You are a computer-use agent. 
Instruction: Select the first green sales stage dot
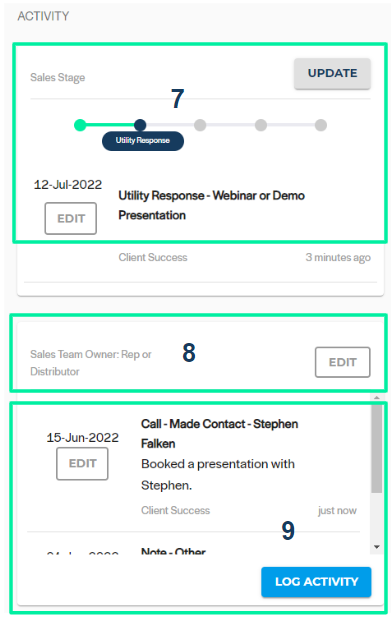(x=80, y=125)
